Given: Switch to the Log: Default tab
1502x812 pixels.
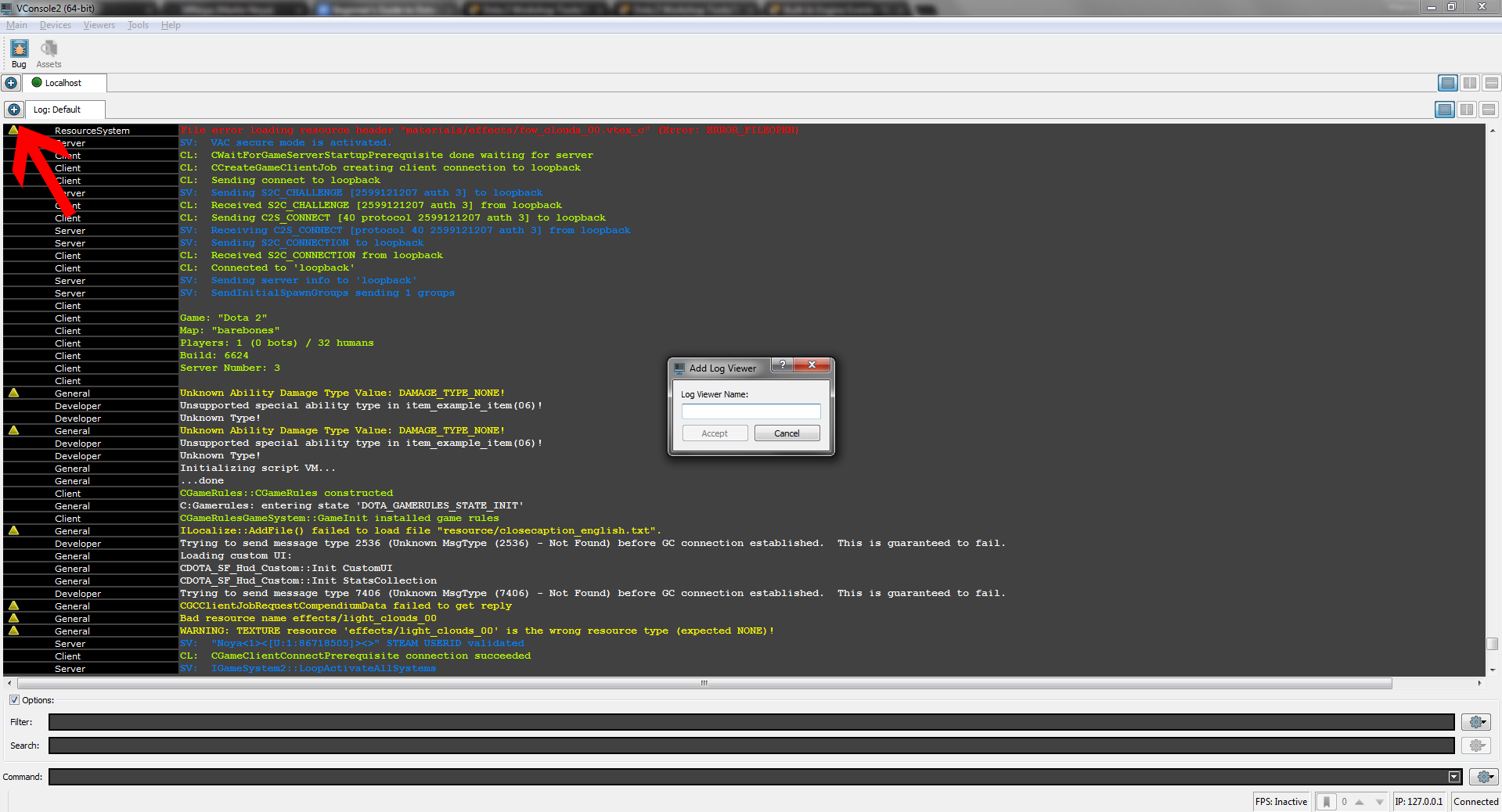Looking at the screenshot, I should click(x=57, y=110).
